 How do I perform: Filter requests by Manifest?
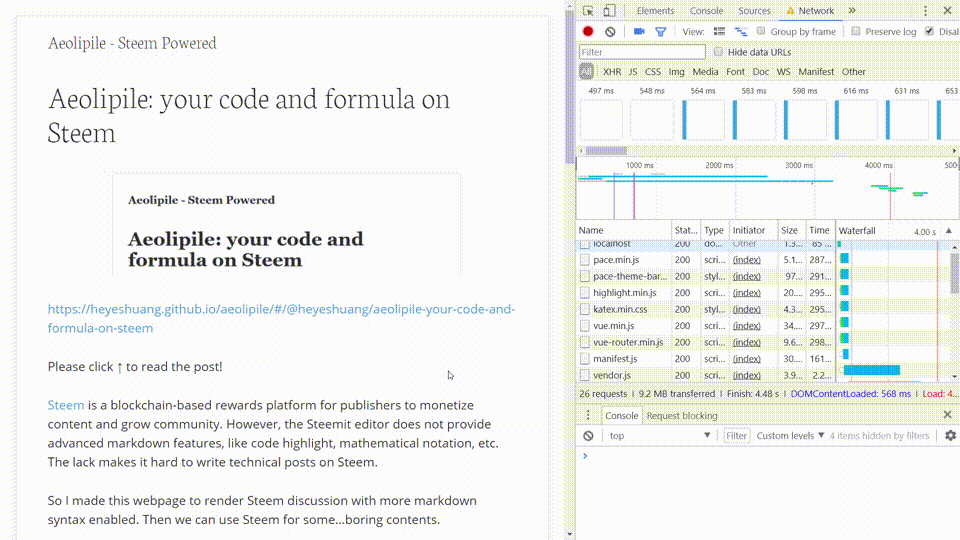click(816, 72)
